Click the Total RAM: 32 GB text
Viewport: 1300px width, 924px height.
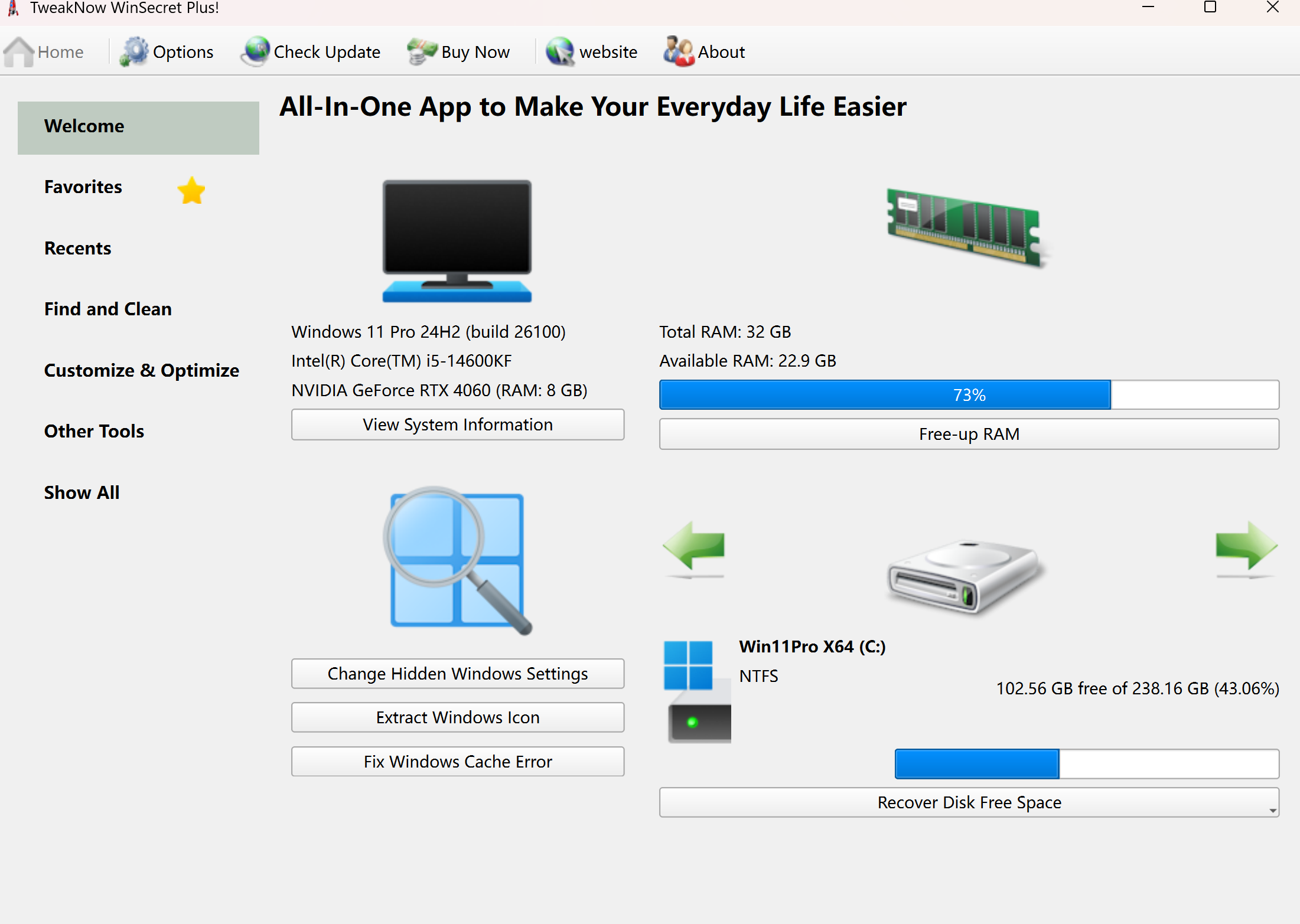[x=725, y=332]
